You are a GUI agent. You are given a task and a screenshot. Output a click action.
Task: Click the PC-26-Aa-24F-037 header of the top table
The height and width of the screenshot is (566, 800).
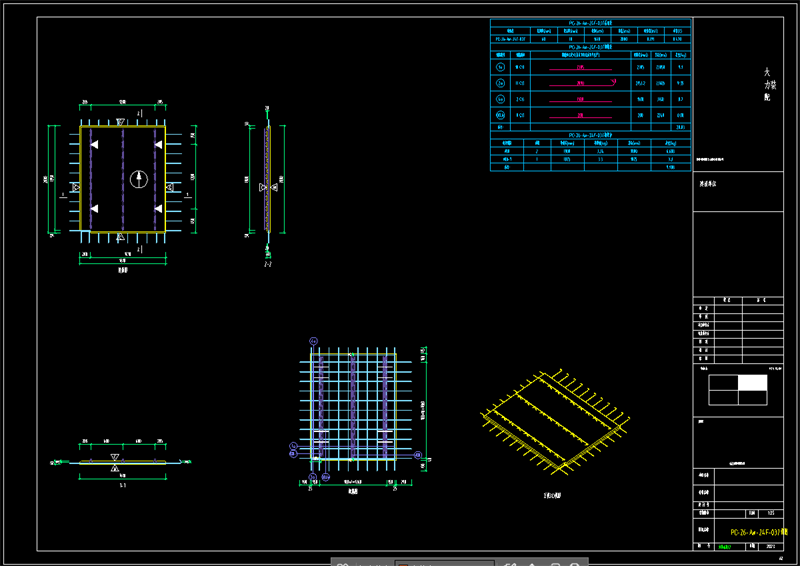coord(591,23)
